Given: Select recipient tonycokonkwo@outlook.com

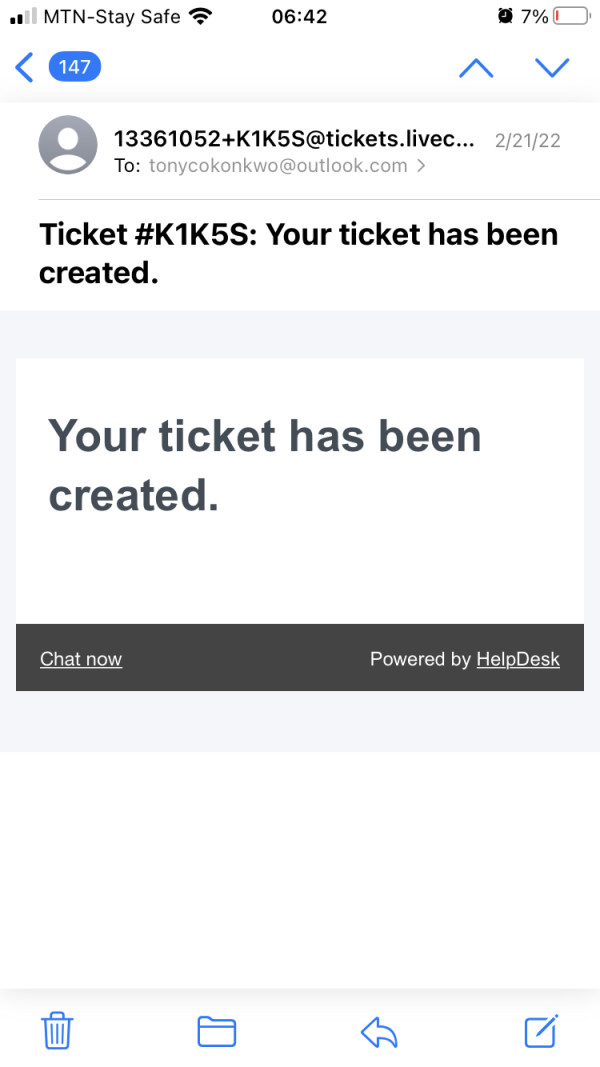Looking at the screenshot, I should pyautogui.click(x=277, y=166).
